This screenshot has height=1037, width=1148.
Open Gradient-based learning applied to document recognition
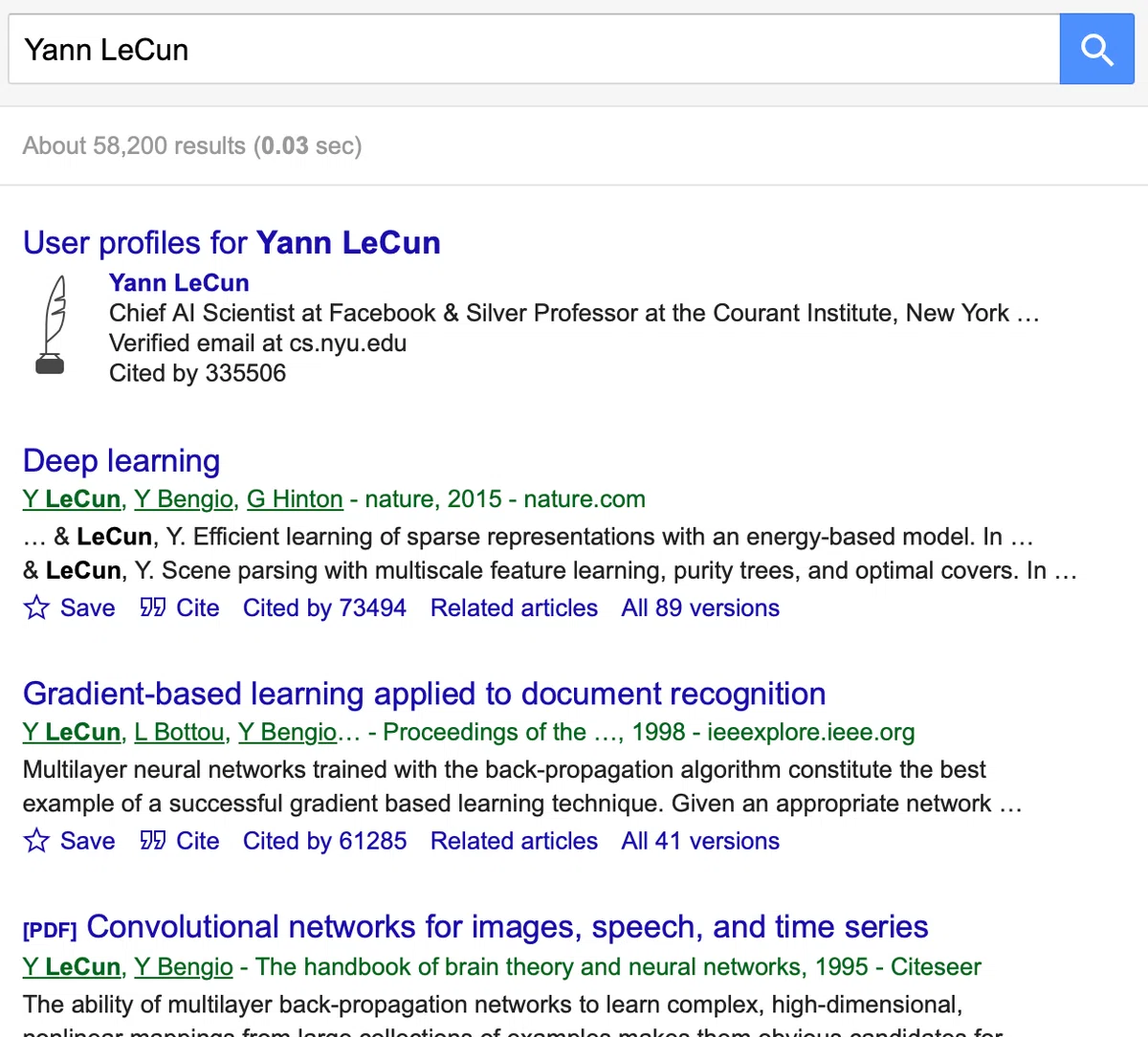tap(424, 694)
